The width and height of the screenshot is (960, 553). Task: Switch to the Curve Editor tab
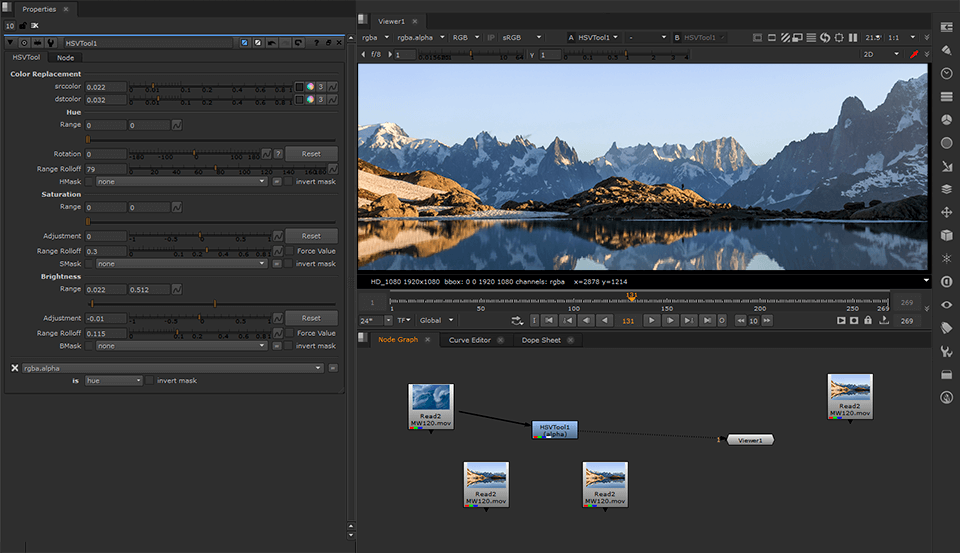469,340
